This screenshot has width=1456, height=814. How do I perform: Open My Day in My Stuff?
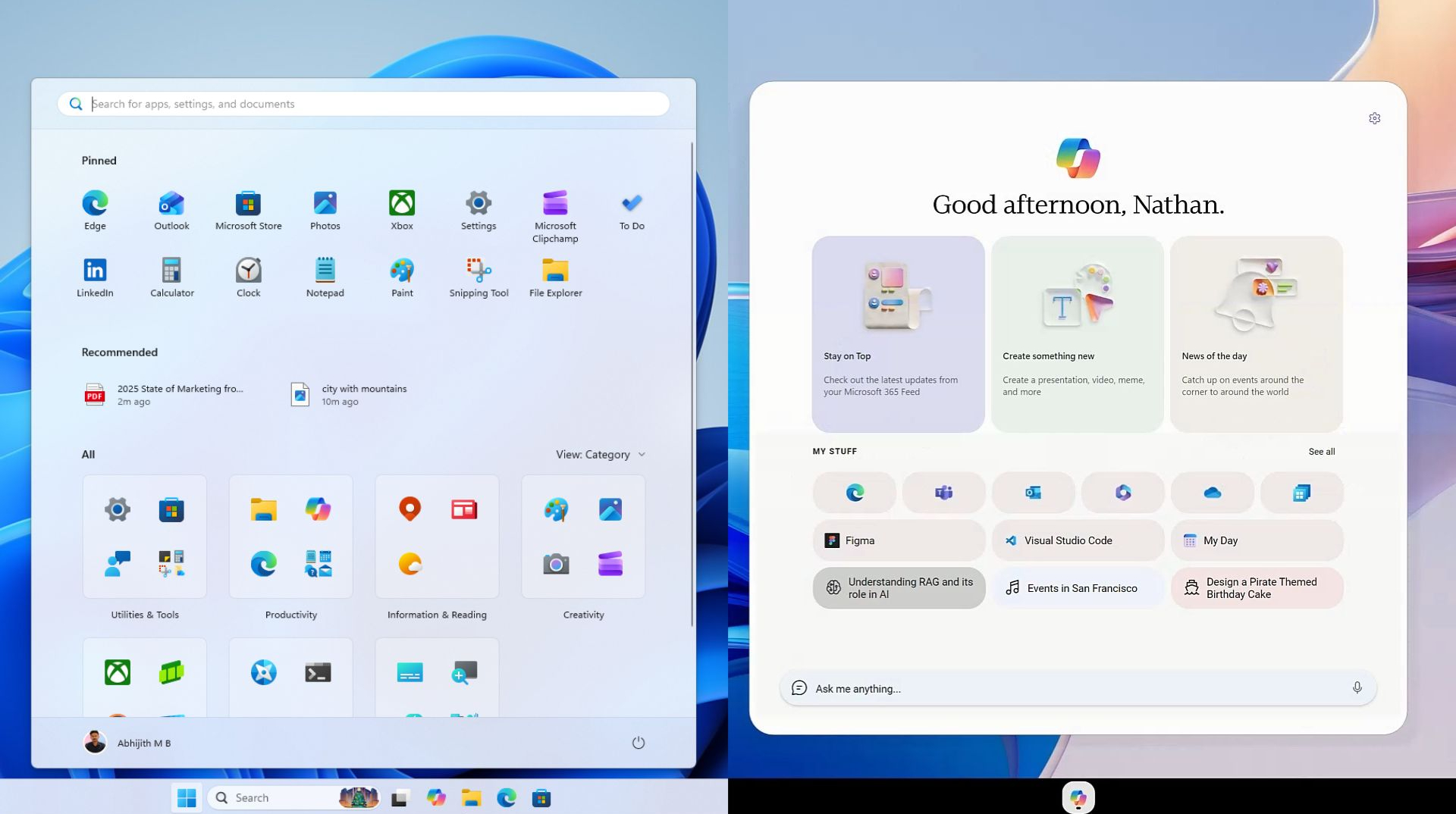(x=1257, y=540)
